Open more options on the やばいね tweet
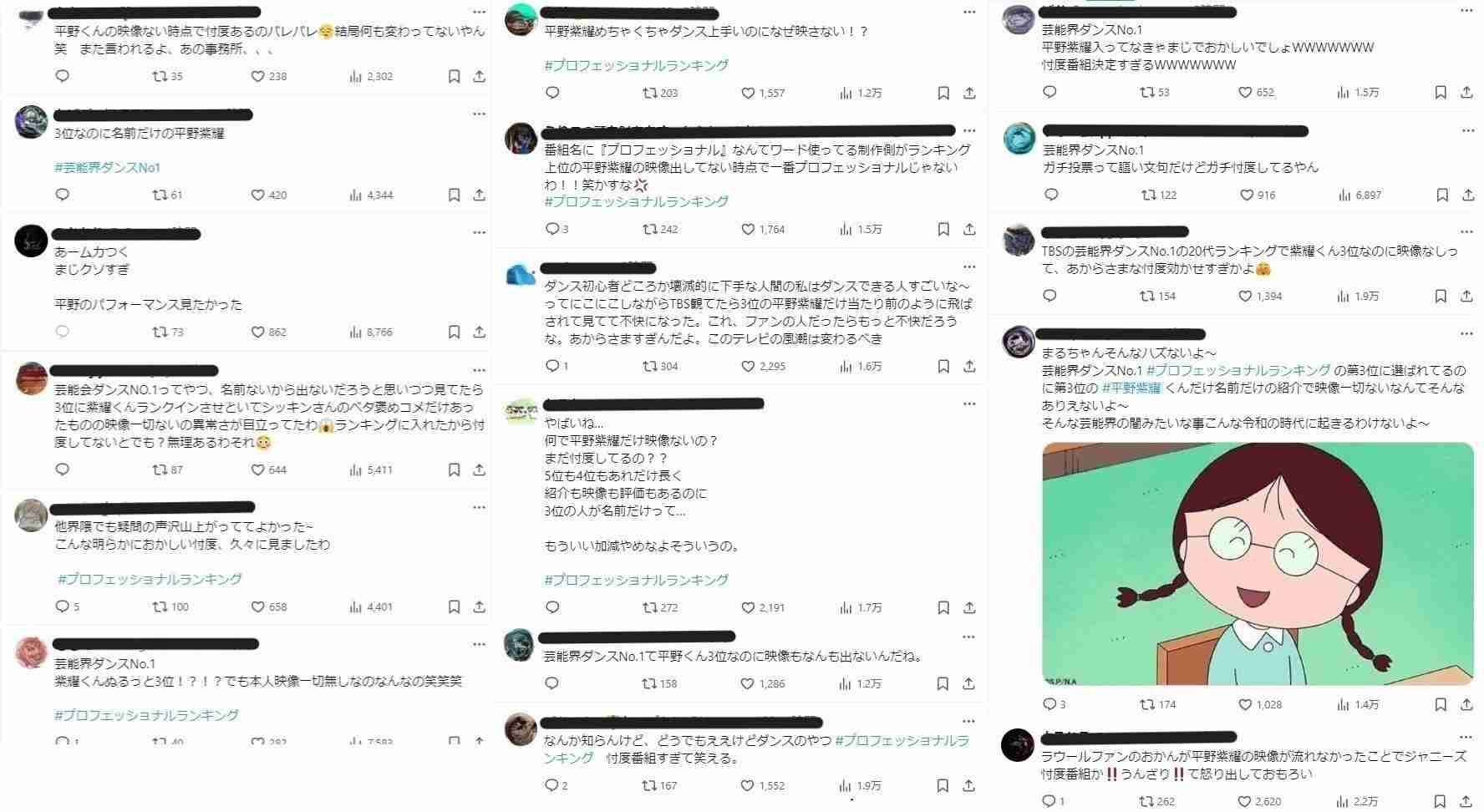This screenshot has height=812, width=1484. [x=969, y=403]
